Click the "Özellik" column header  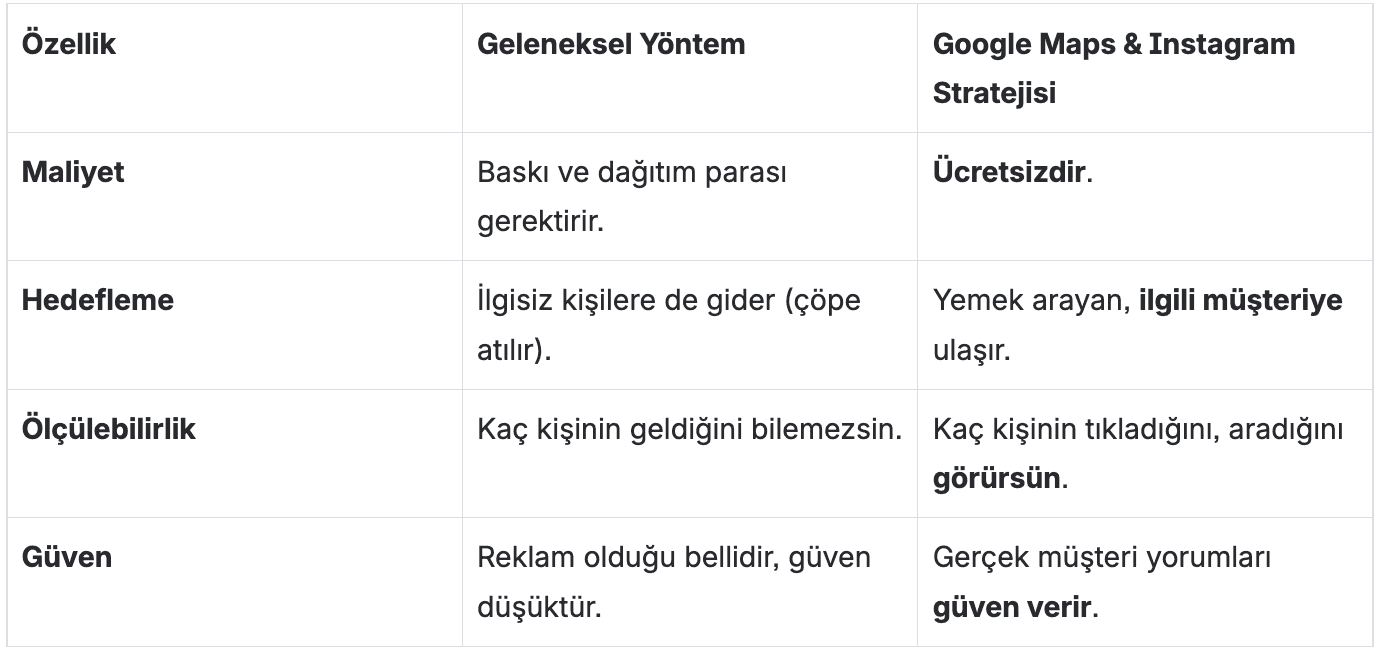click(68, 45)
